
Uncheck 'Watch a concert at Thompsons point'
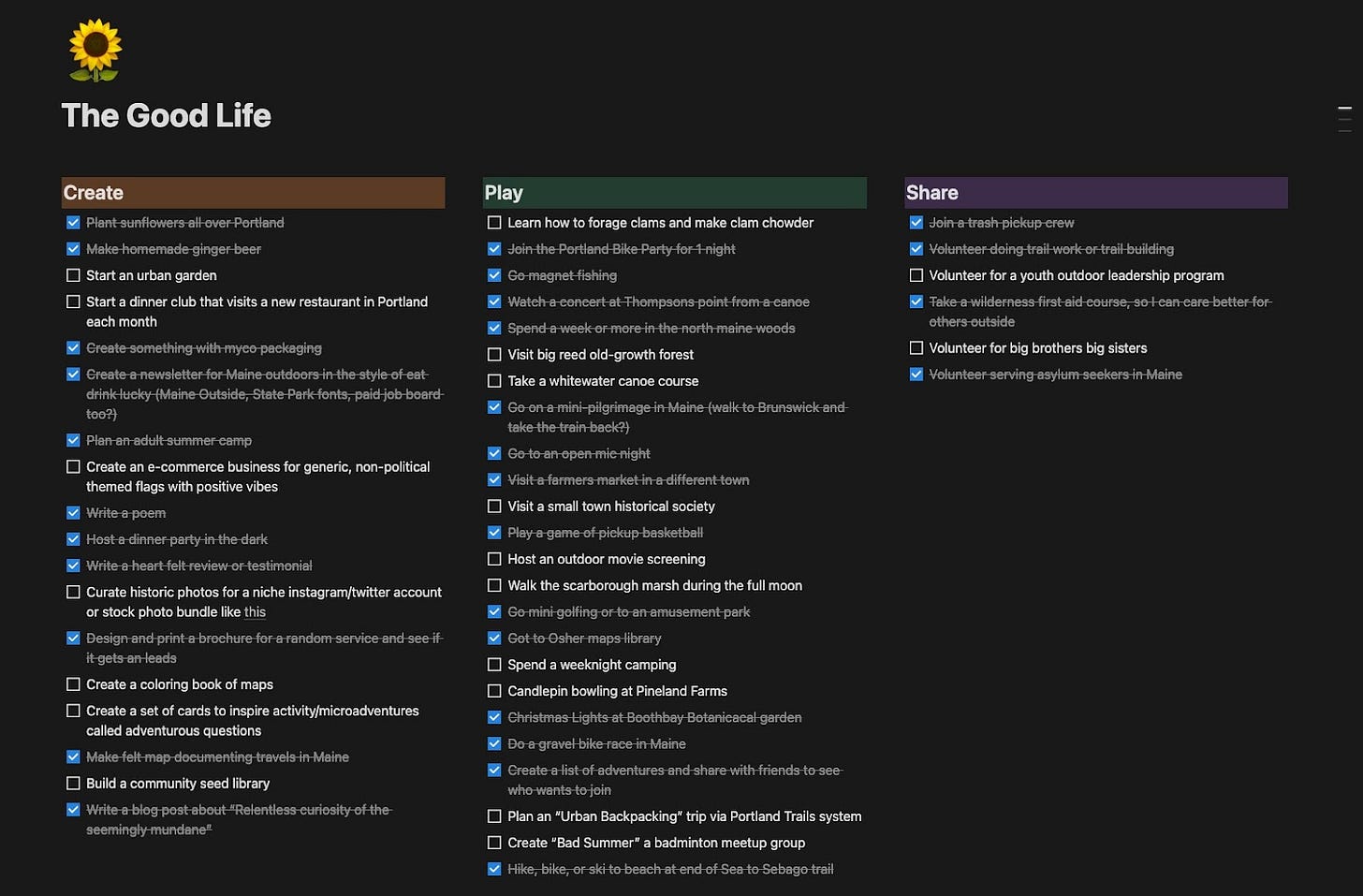tap(494, 301)
